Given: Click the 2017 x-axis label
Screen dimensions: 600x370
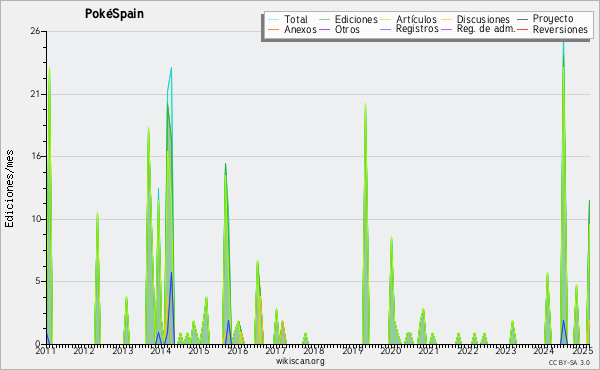Looking at the screenshot, I should [276, 351].
